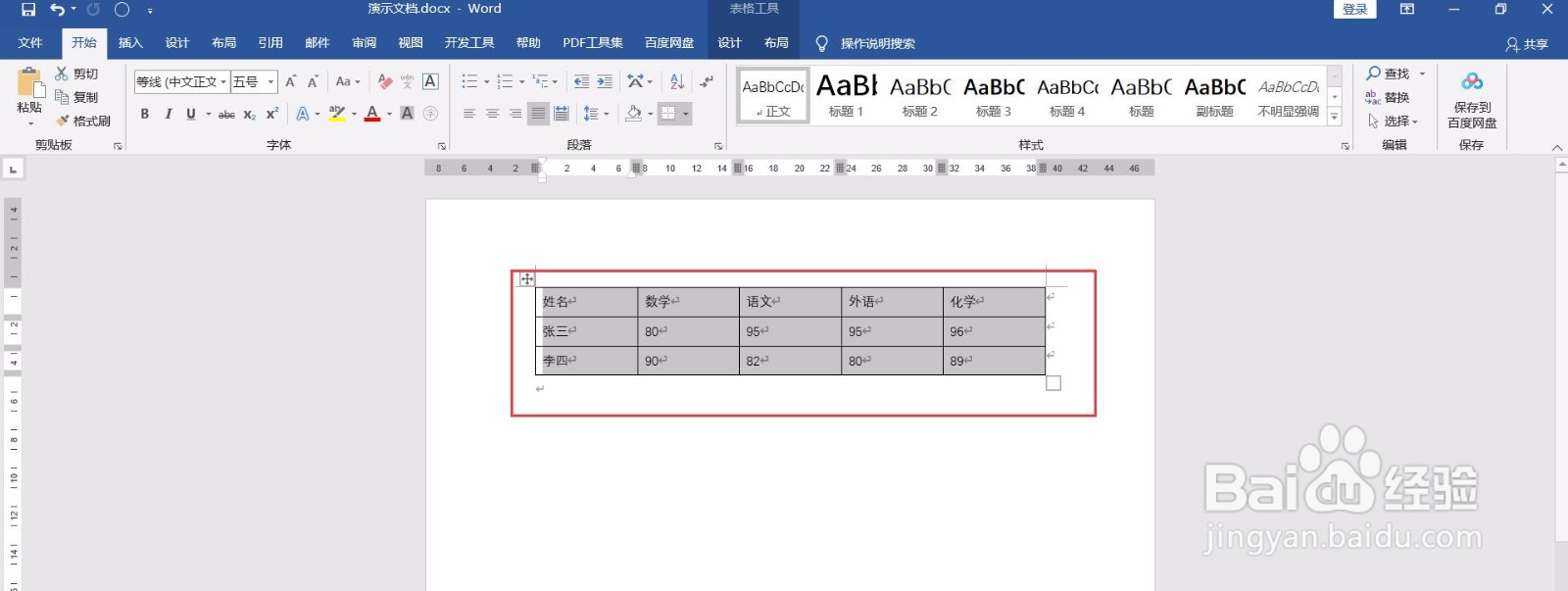
Task: Click the Undo arrow icon
Action: [58, 10]
